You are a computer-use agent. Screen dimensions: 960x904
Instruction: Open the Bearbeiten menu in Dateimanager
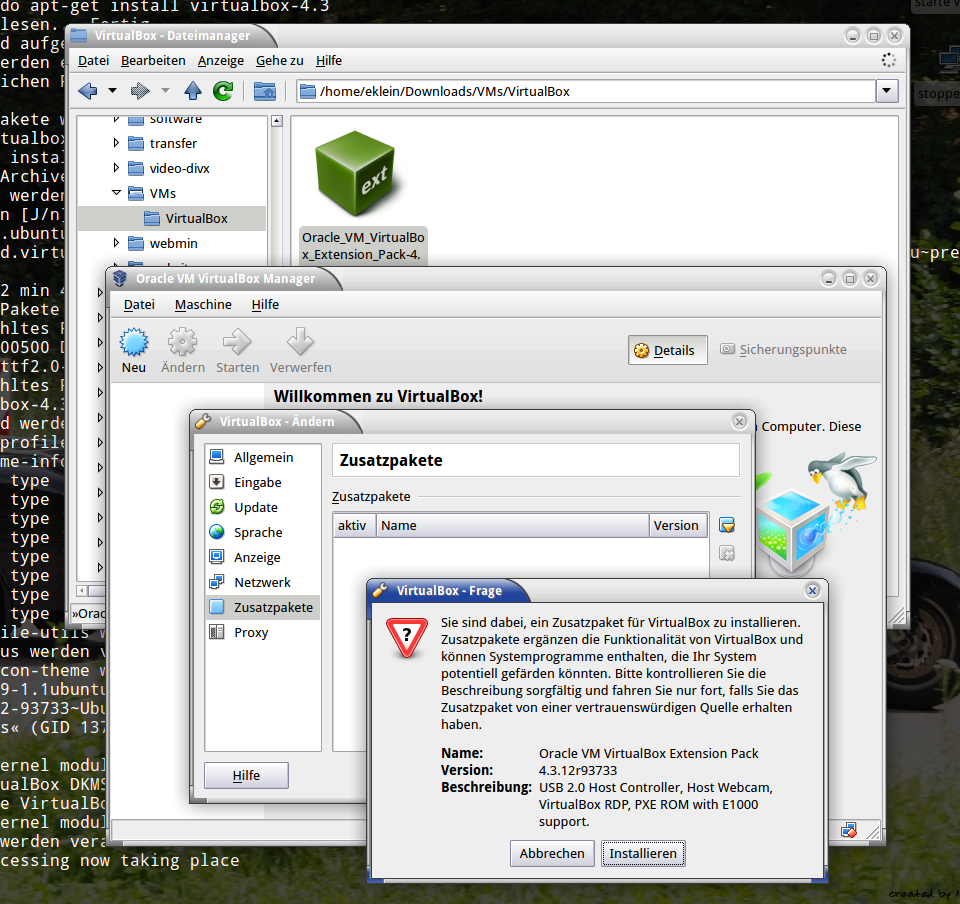click(x=153, y=60)
